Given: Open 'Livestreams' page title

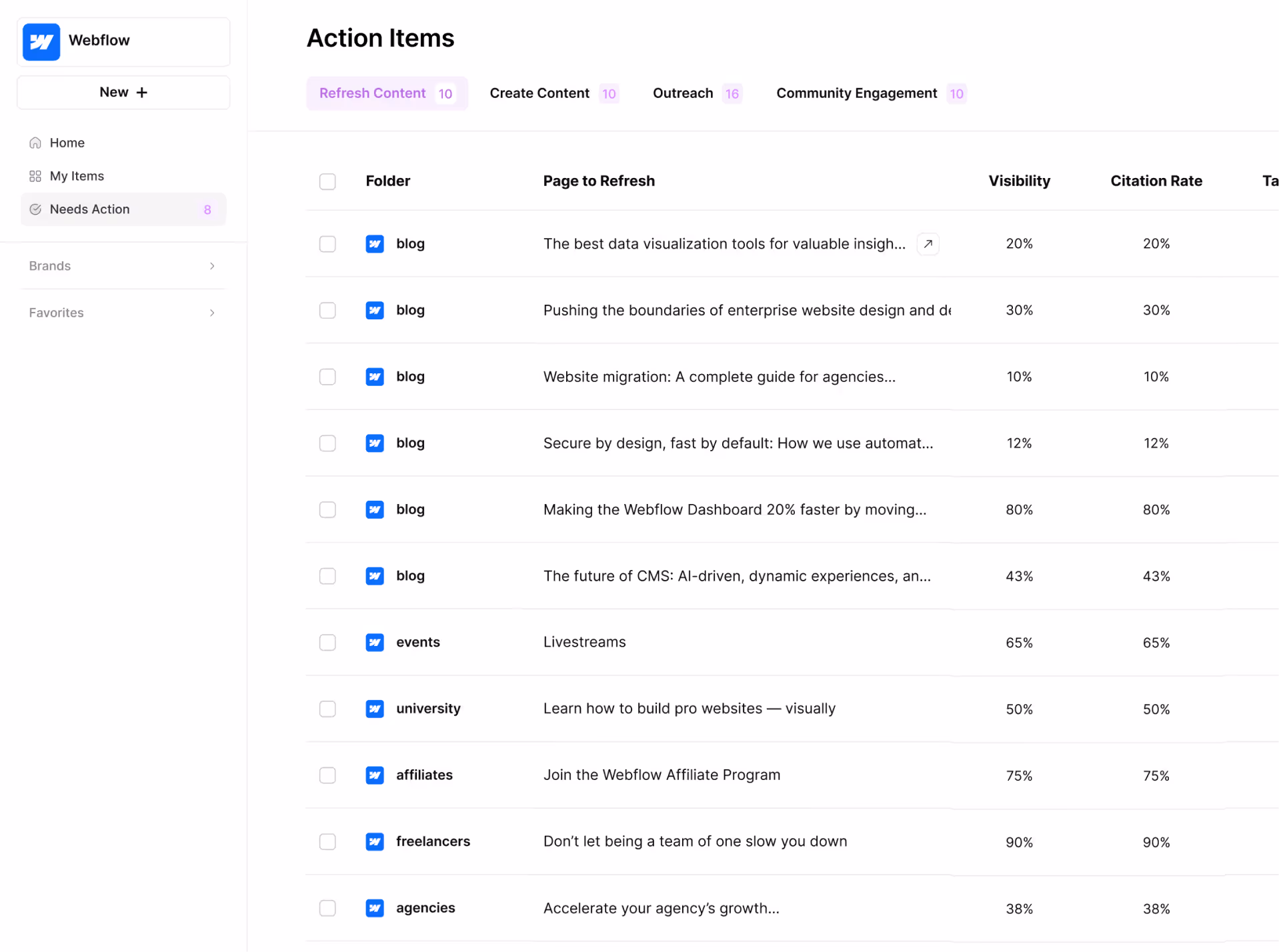Looking at the screenshot, I should tap(584, 642).
